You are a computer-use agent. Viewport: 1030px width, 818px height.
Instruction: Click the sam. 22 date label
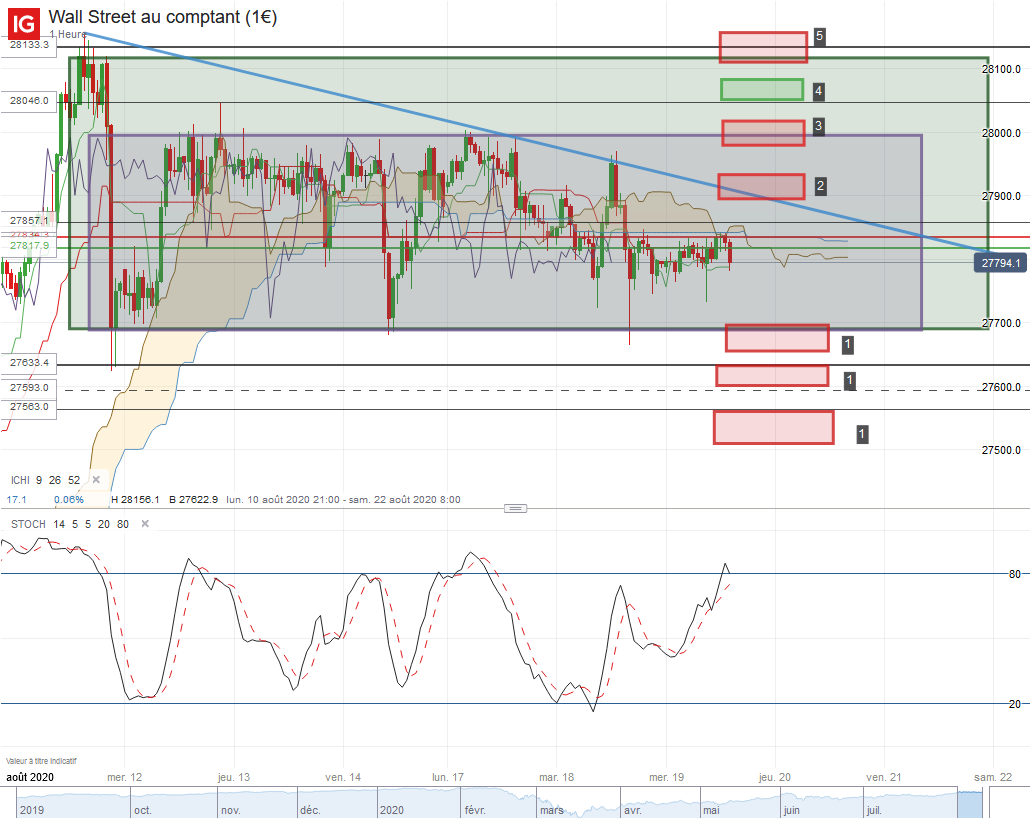[993, 777]
